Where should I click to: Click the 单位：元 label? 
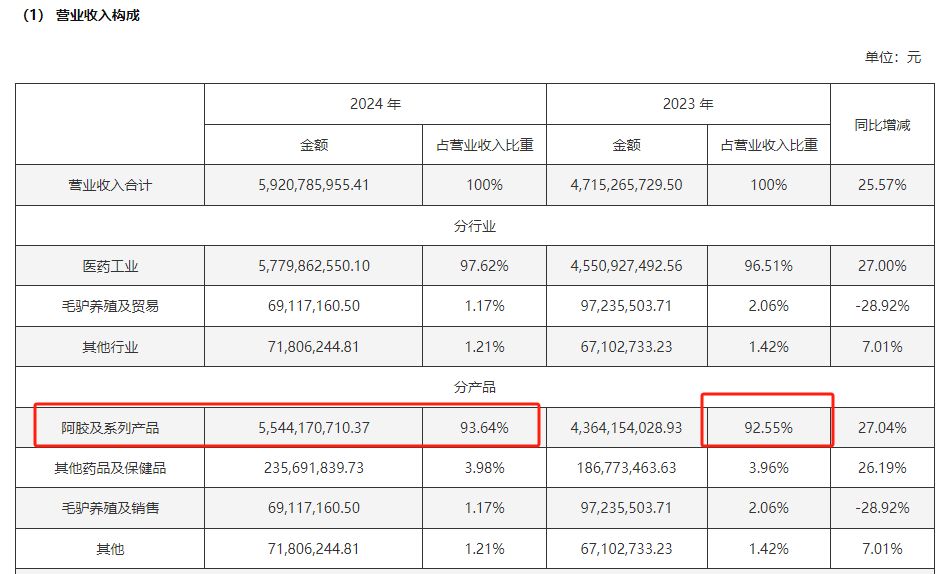[892, 57]
